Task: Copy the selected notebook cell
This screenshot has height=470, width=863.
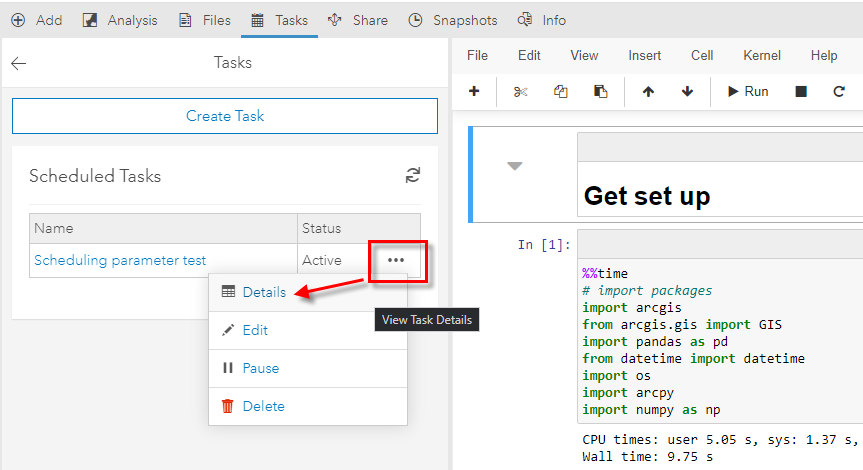Action: pos(560,92)
